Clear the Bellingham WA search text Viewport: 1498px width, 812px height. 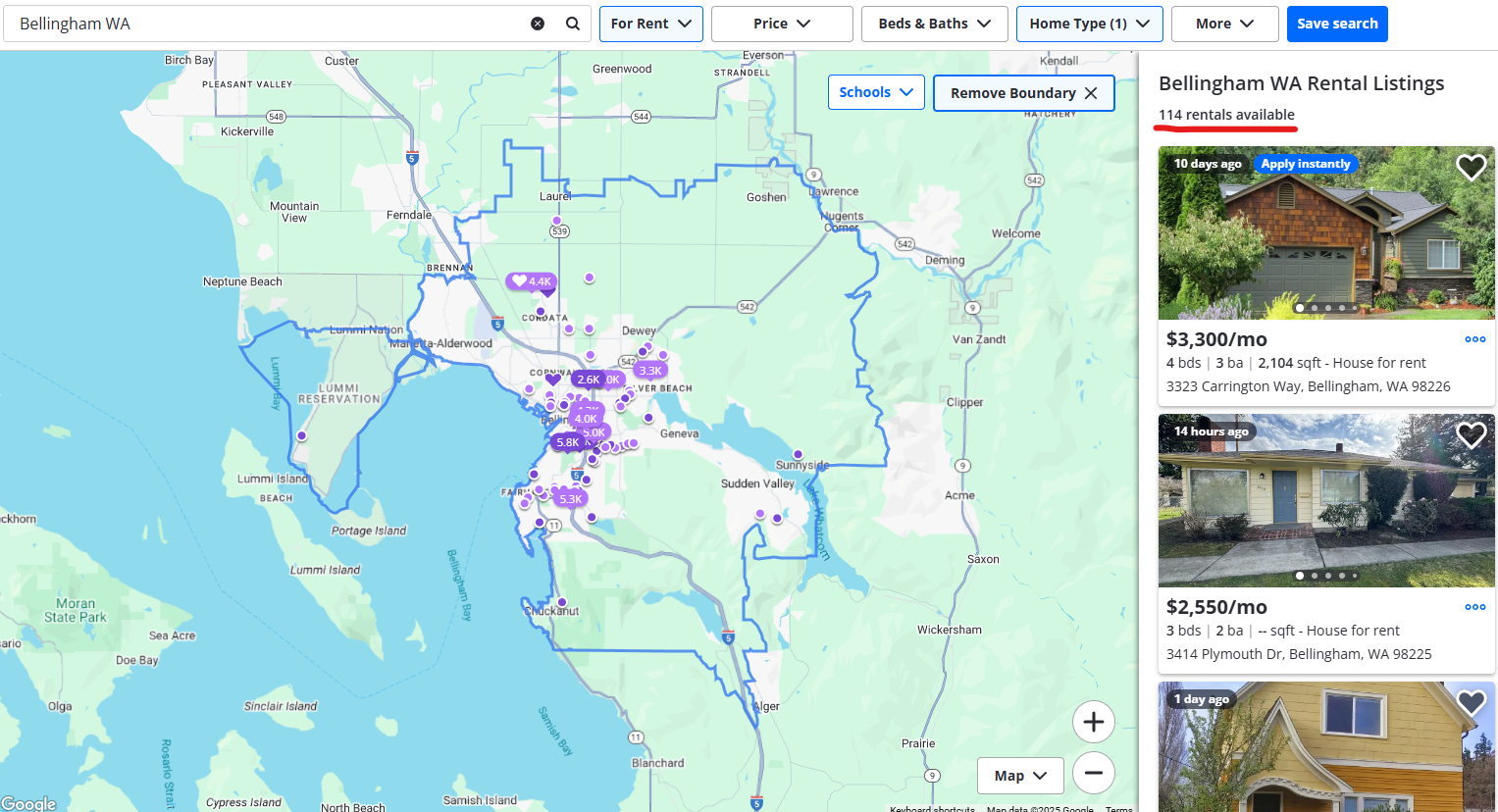click(x=538, y=24)
